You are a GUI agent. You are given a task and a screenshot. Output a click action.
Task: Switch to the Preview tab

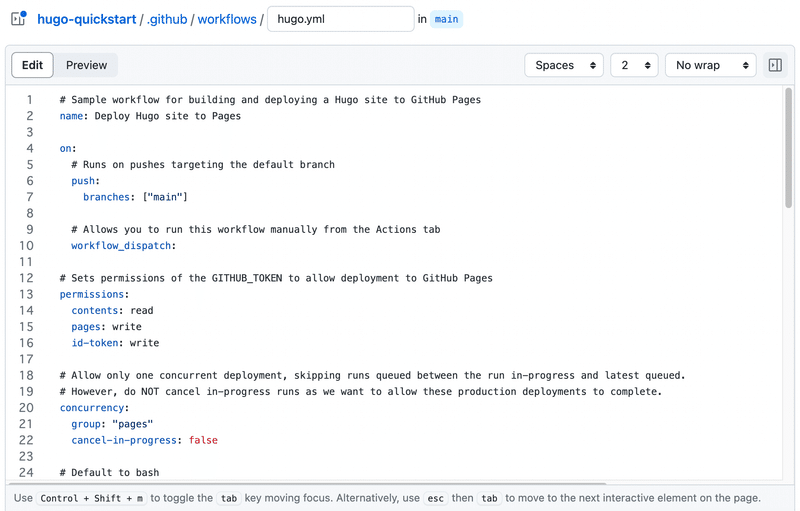86,65
